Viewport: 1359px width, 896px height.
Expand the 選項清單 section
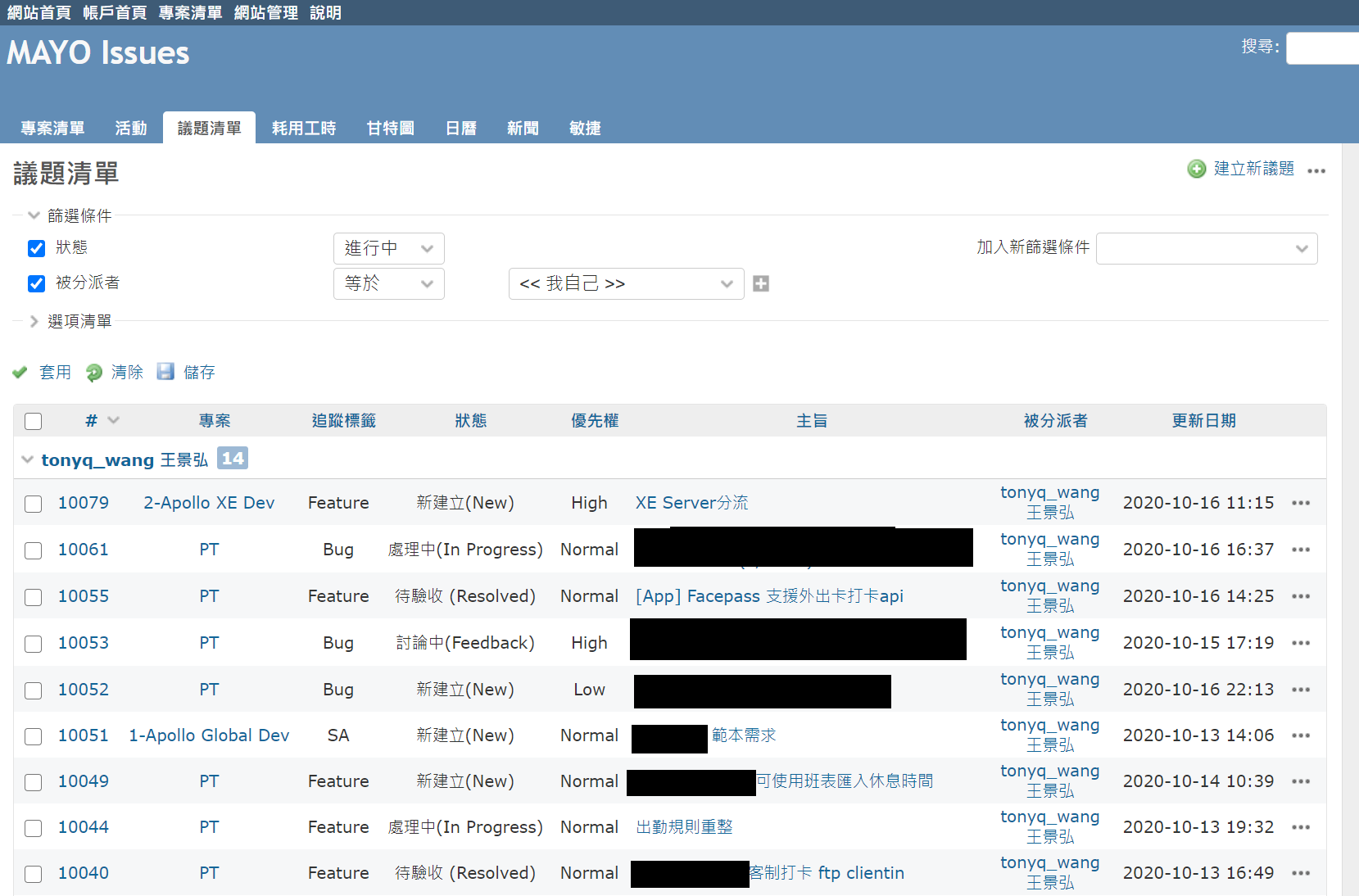70,321
